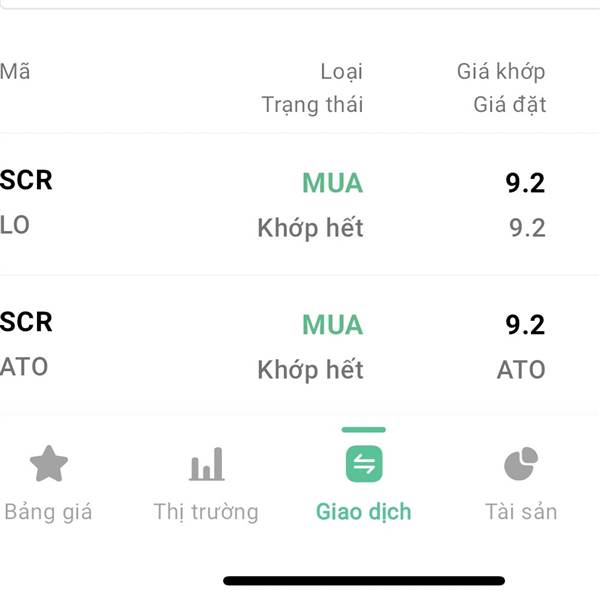Viewport: 600px width, 600px height.
Task: Tap the Trạng thái column header
Action: pyautogui.click(x=312, y=105)
